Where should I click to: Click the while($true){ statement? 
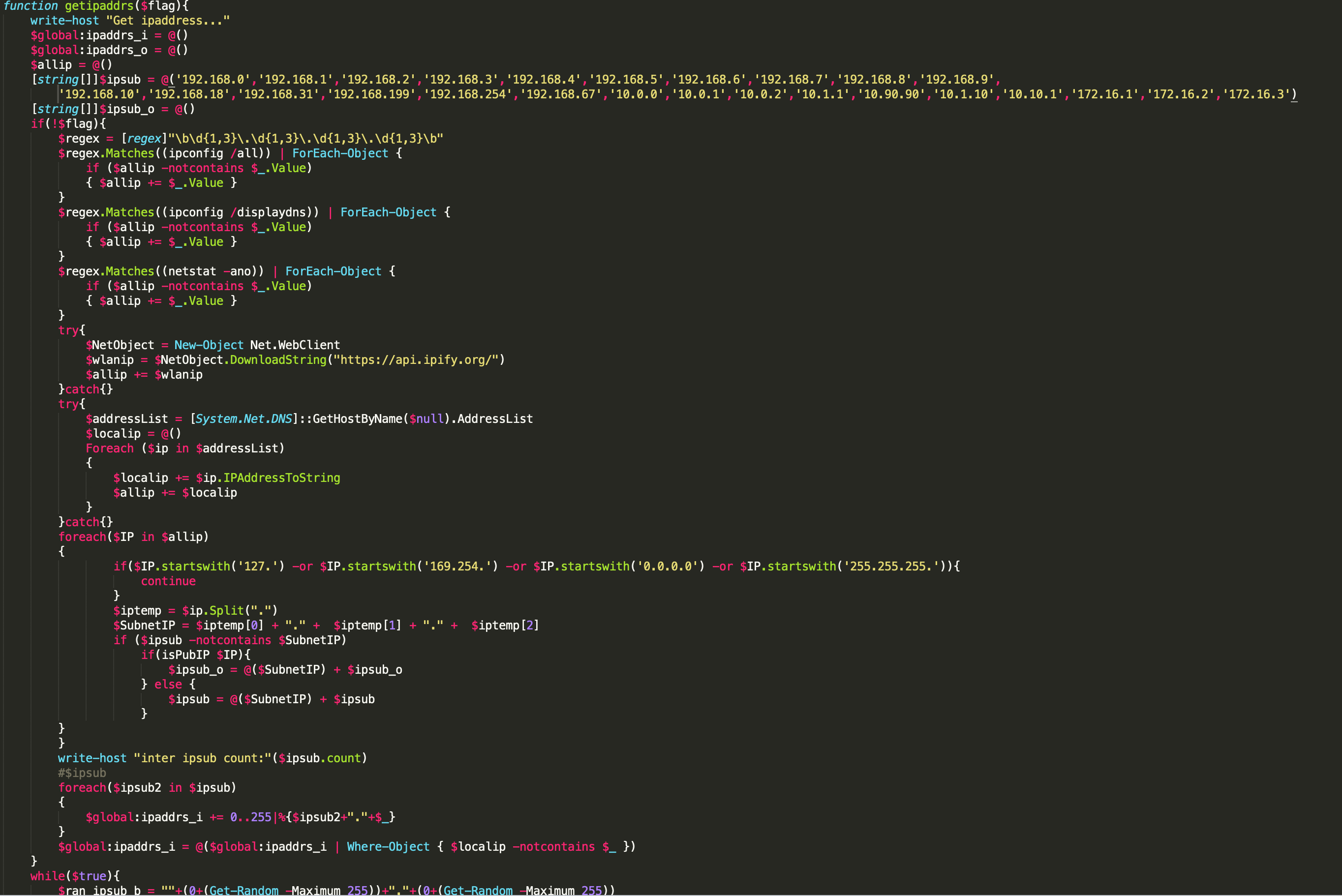click(75, 876)
